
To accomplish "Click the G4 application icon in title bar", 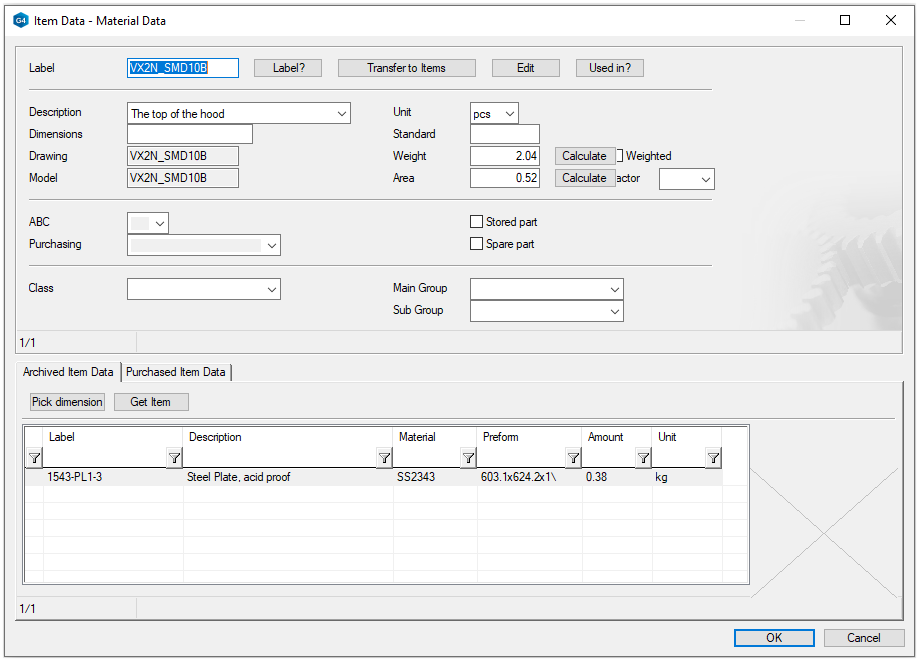I will [x=21, y=20].
